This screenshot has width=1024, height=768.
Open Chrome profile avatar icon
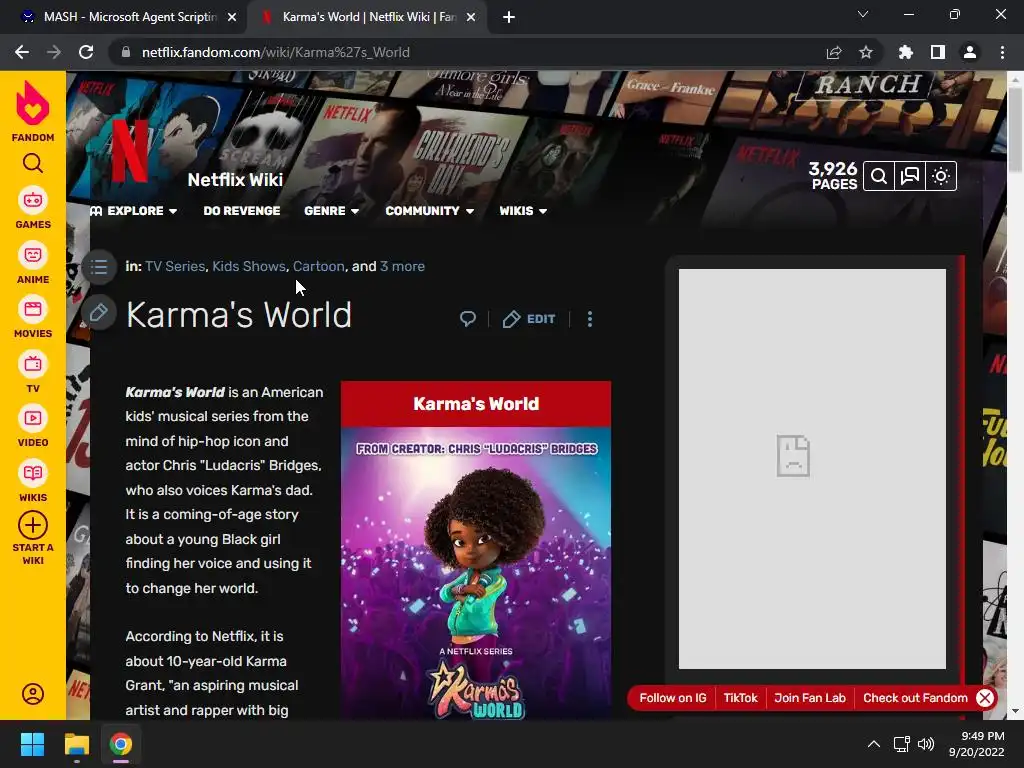coord(970,52)
